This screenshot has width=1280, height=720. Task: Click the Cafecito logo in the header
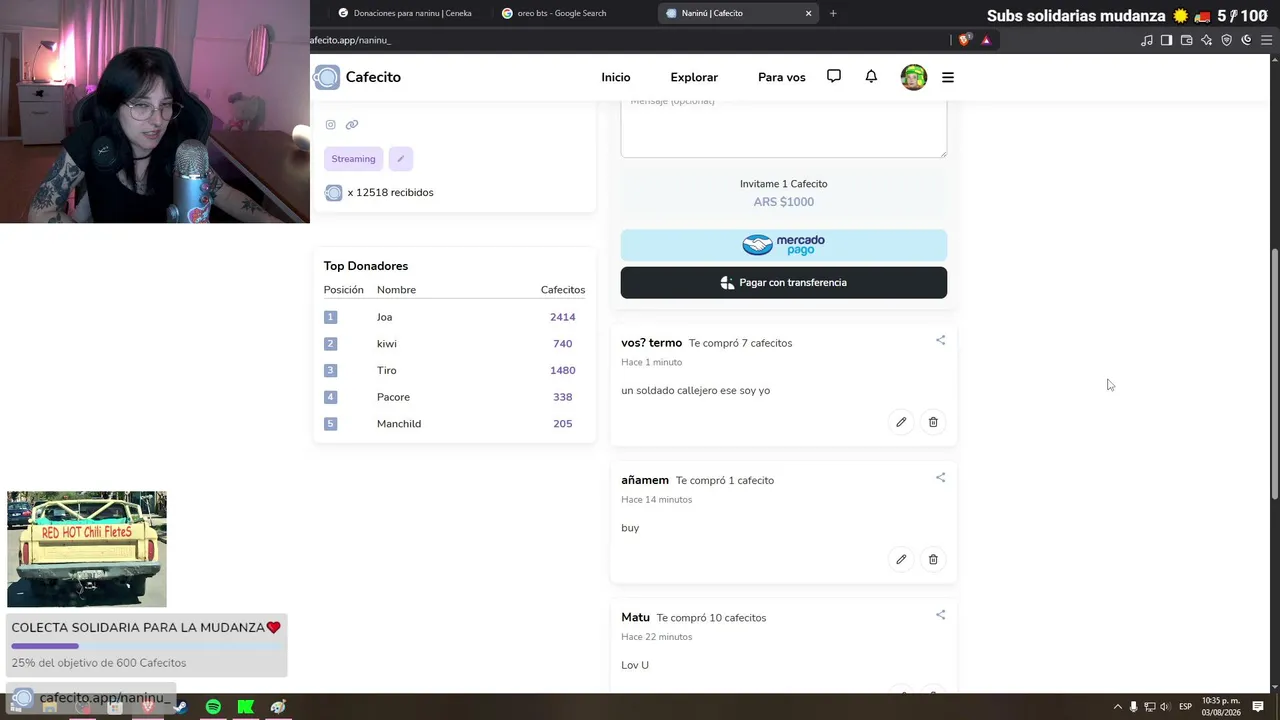357,77
